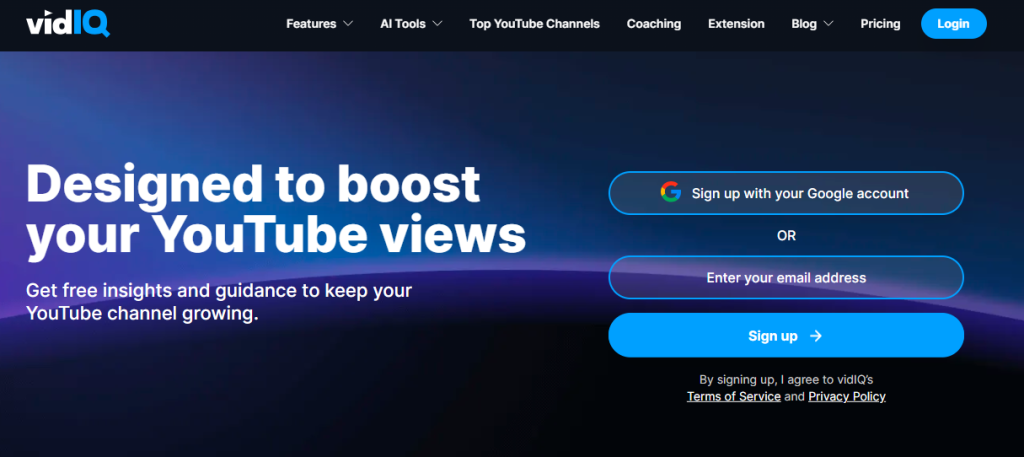Click the arrow icon in Sign up button
This screenshot has width=1024, height=457.
click(x=816, y=336)
